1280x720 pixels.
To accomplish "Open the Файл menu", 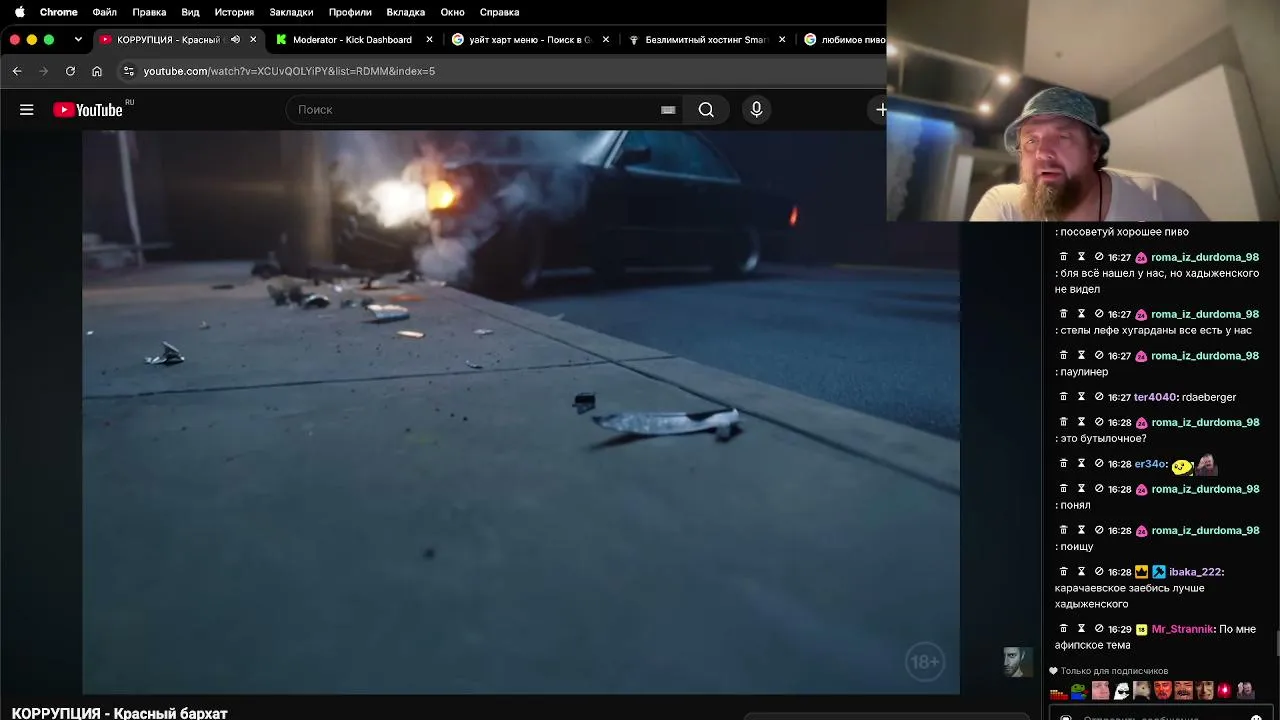I will [105, 12].
